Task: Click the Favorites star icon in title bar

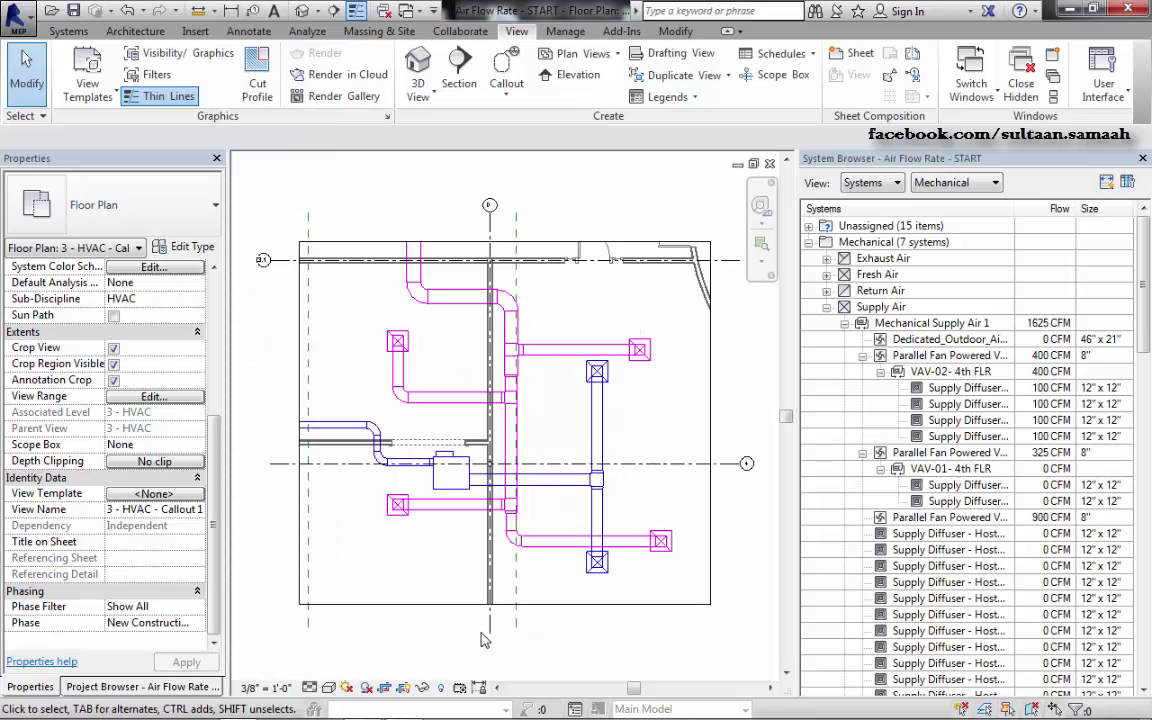Action: (x=857, y=11)
